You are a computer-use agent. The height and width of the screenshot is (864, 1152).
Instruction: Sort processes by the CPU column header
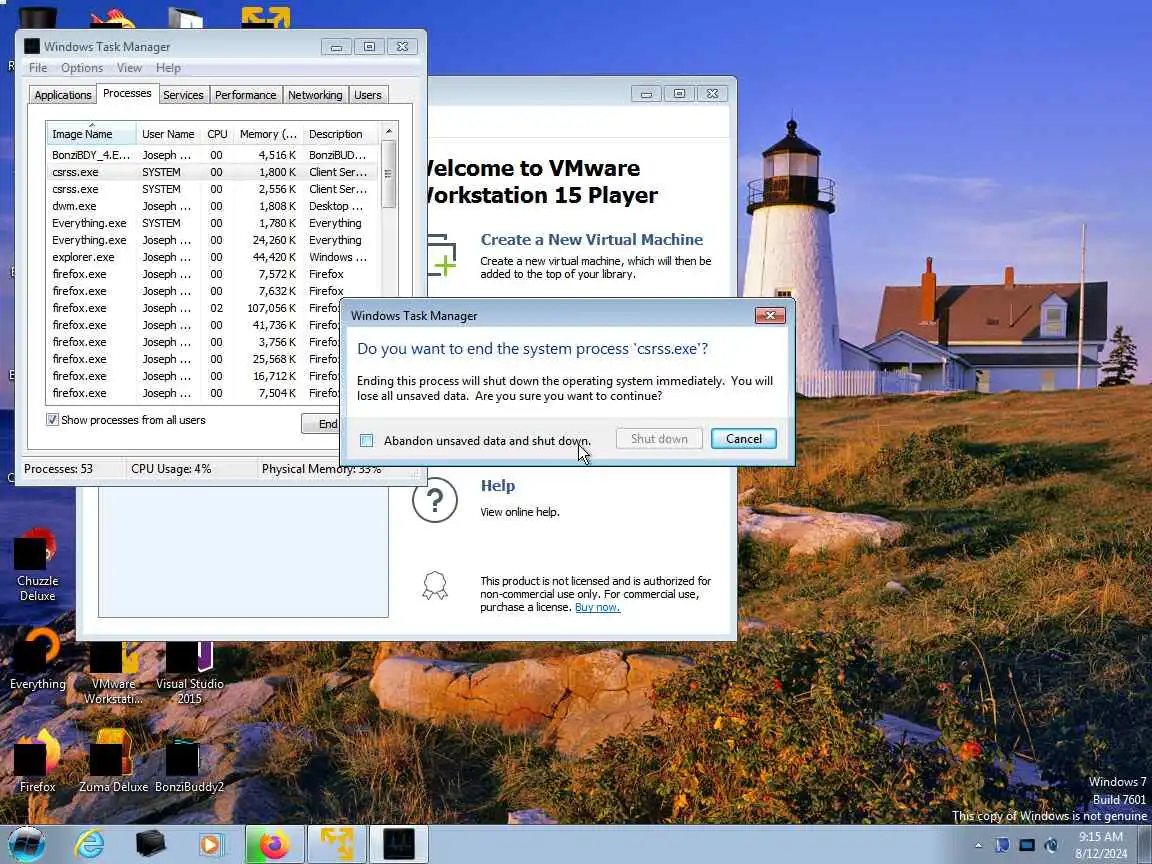pos(217,134)
